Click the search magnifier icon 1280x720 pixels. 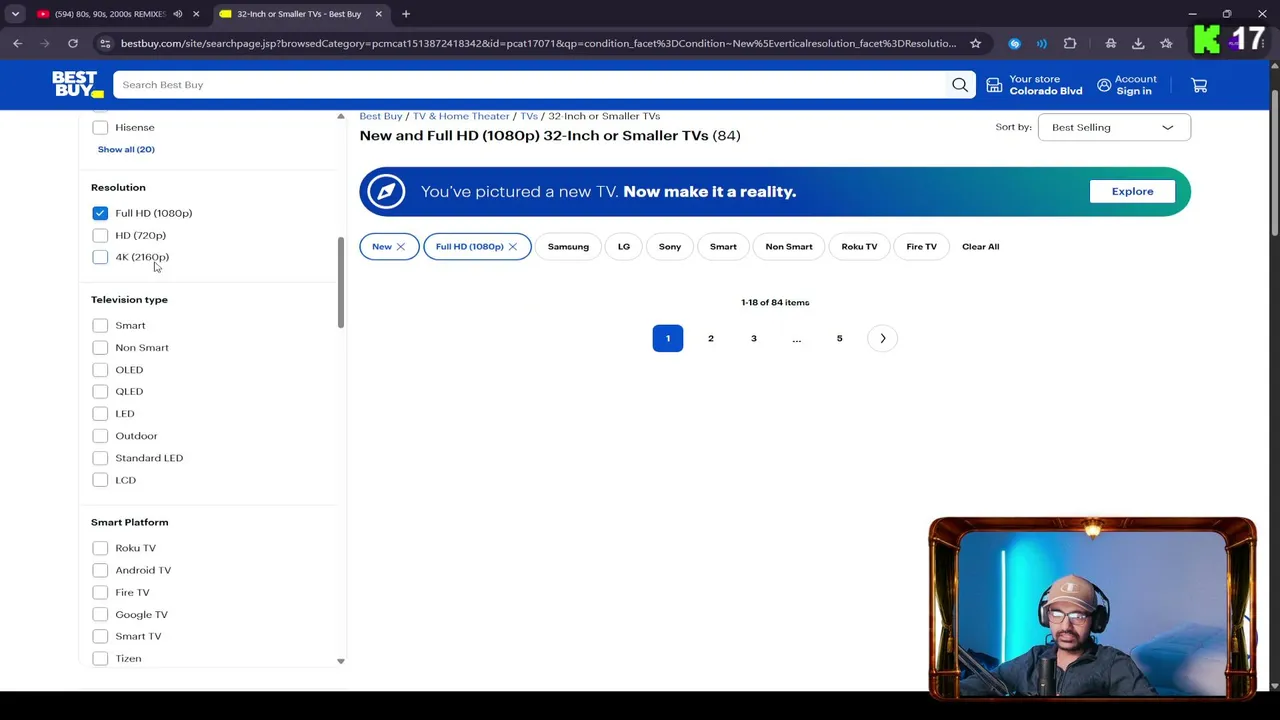960,85
